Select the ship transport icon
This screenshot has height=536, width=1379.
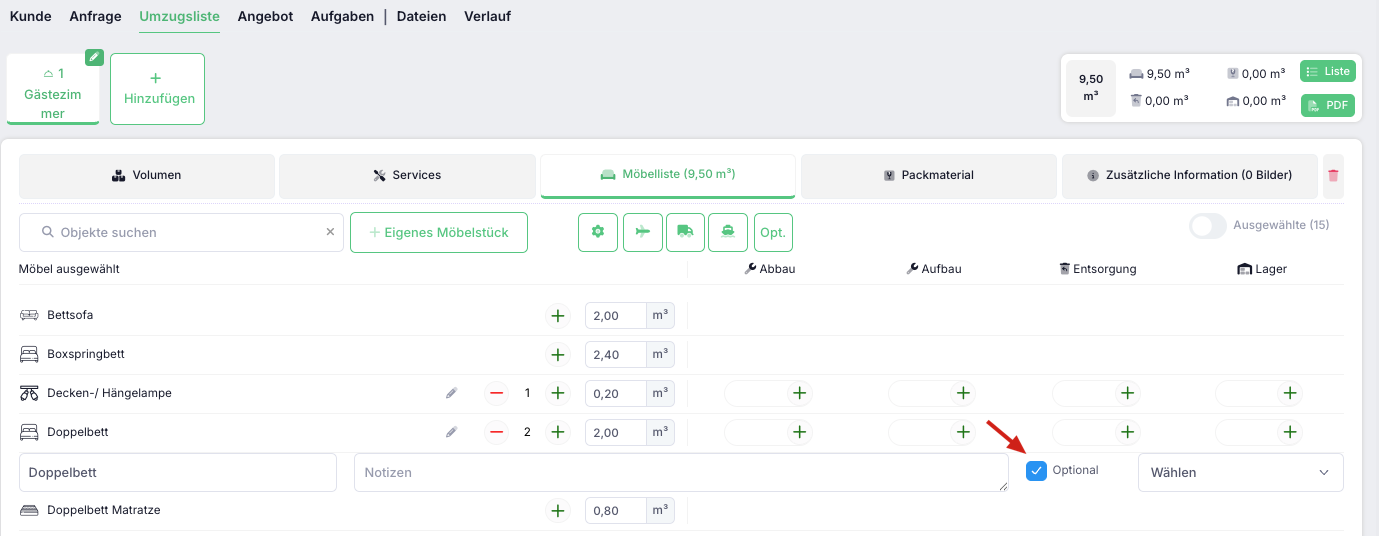[x=728, y=232]
